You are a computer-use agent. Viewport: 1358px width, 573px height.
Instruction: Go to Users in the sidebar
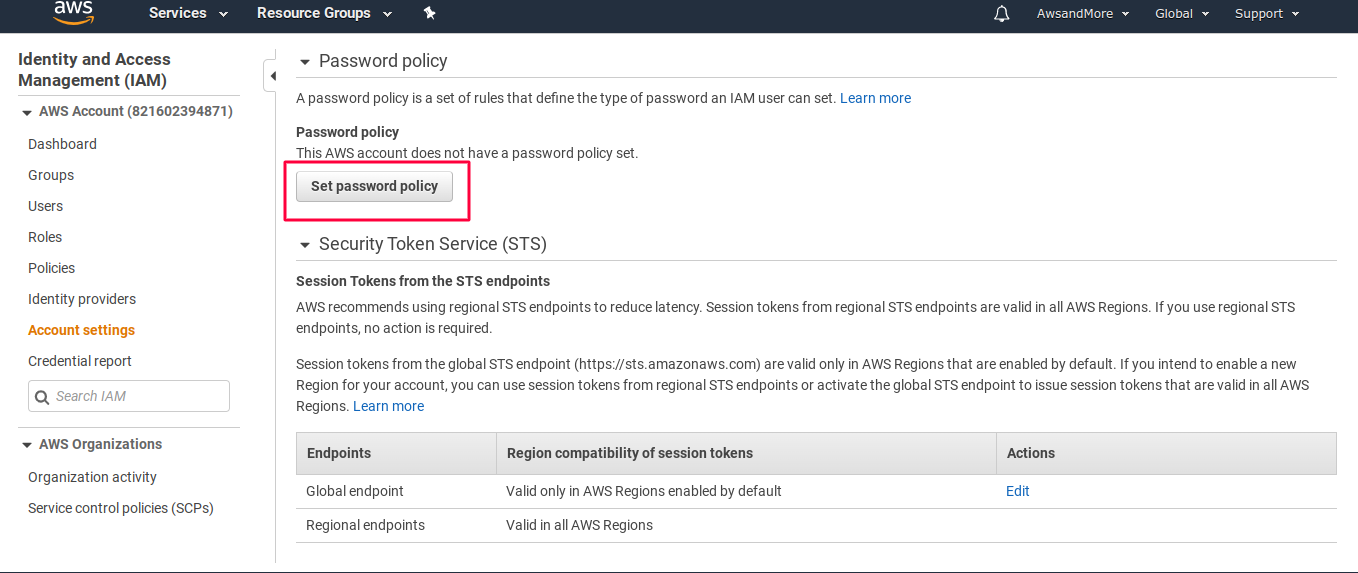(46, 206)
